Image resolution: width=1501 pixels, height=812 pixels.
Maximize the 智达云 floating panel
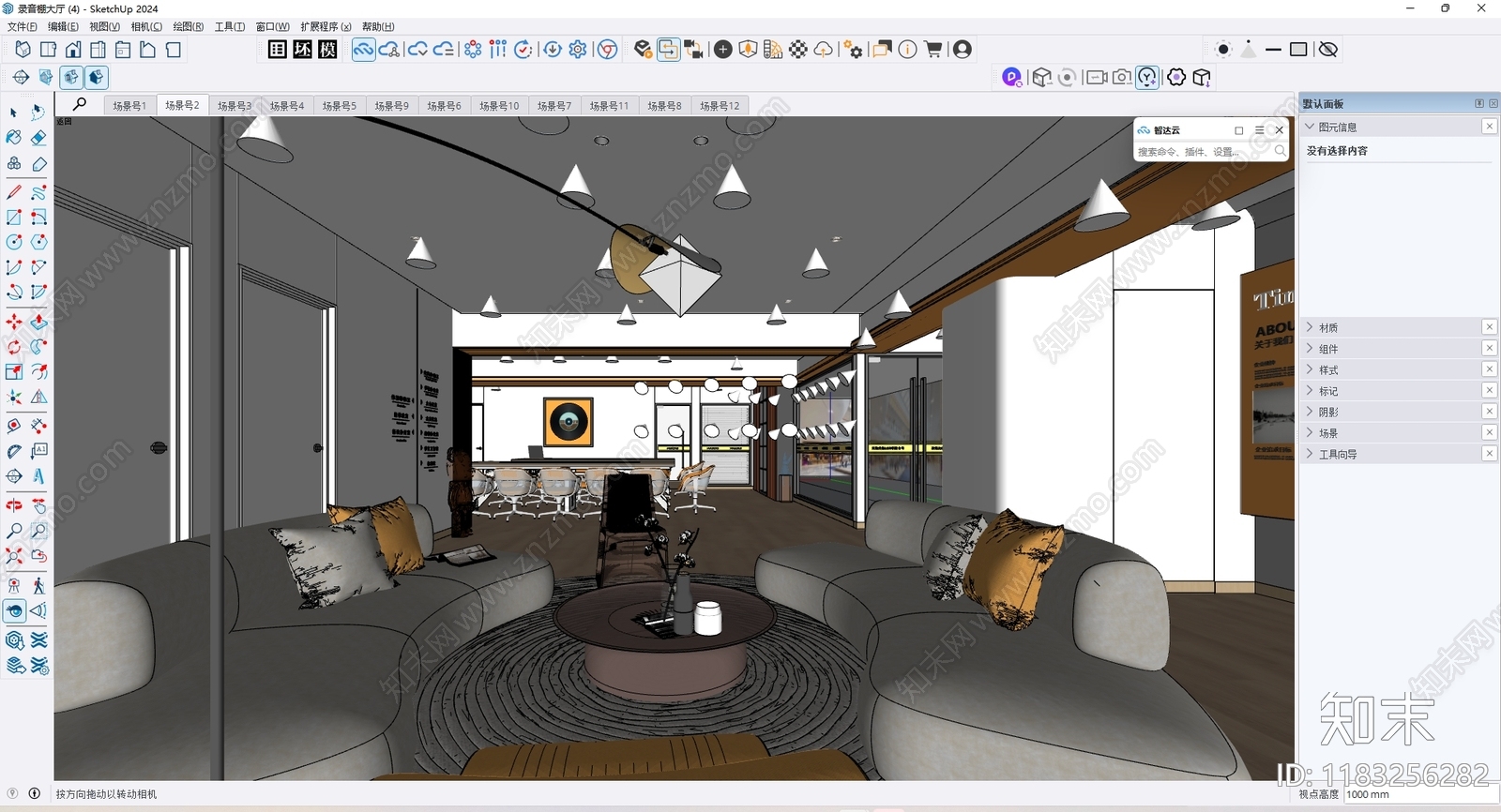pyautogui.click(x=1239, y=130)
